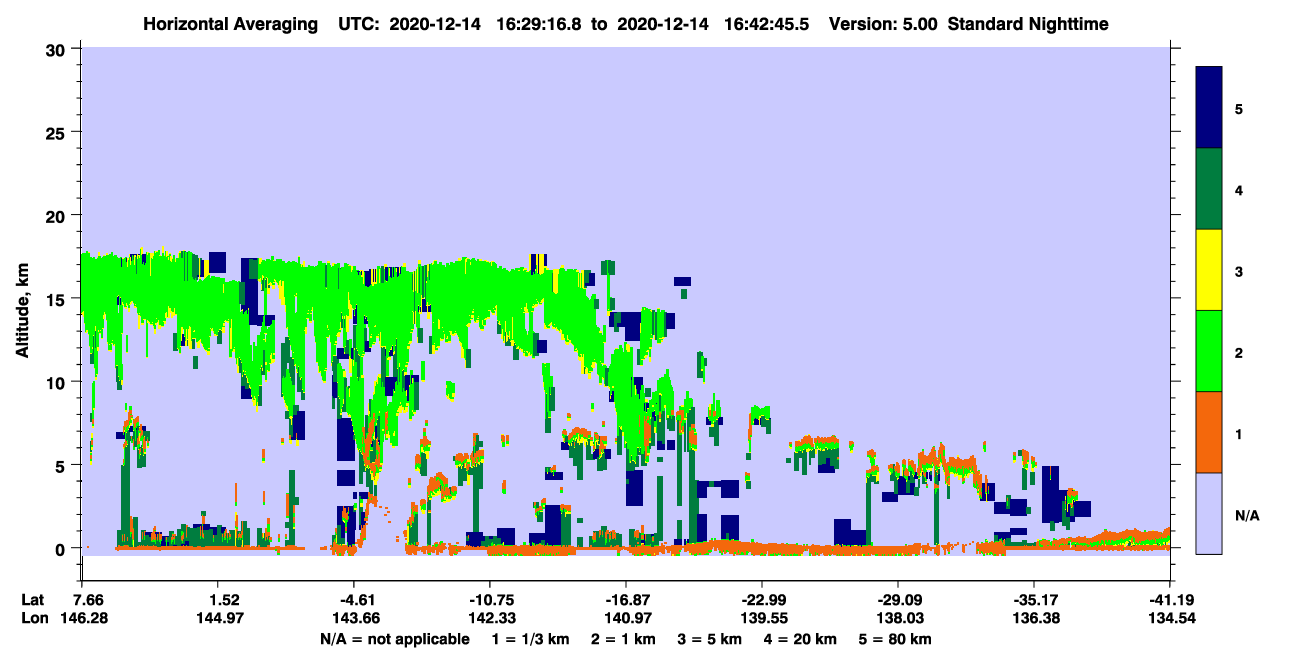The height and width of the screenshot is (667, 1300).
Task: Click the longitude value '143.66'
Action: click(356, 619)
